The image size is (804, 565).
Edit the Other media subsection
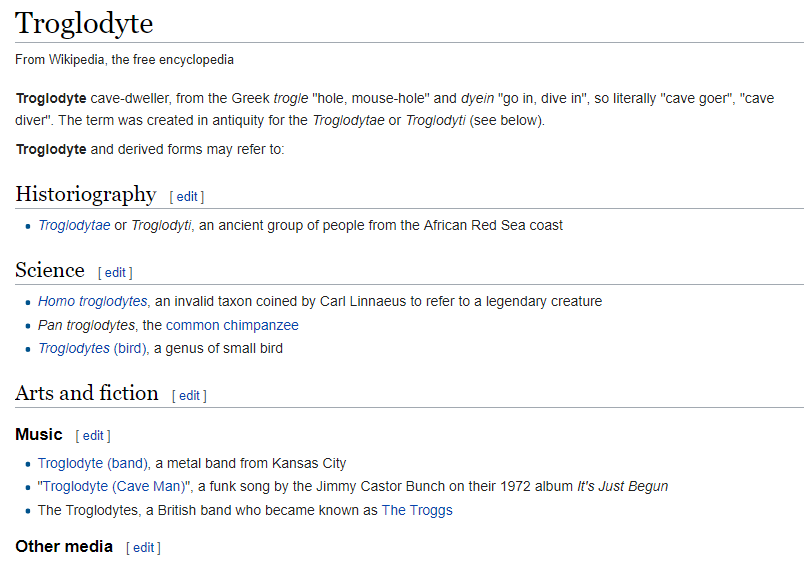coord(143,548)
